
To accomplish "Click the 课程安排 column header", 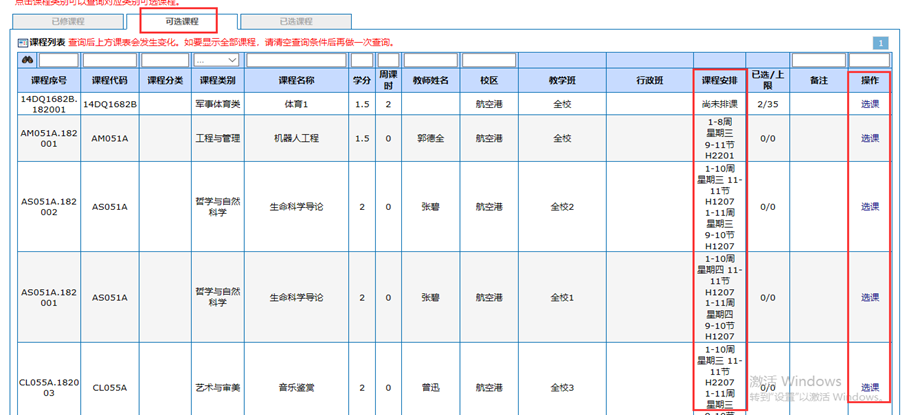I will point(719,80).
